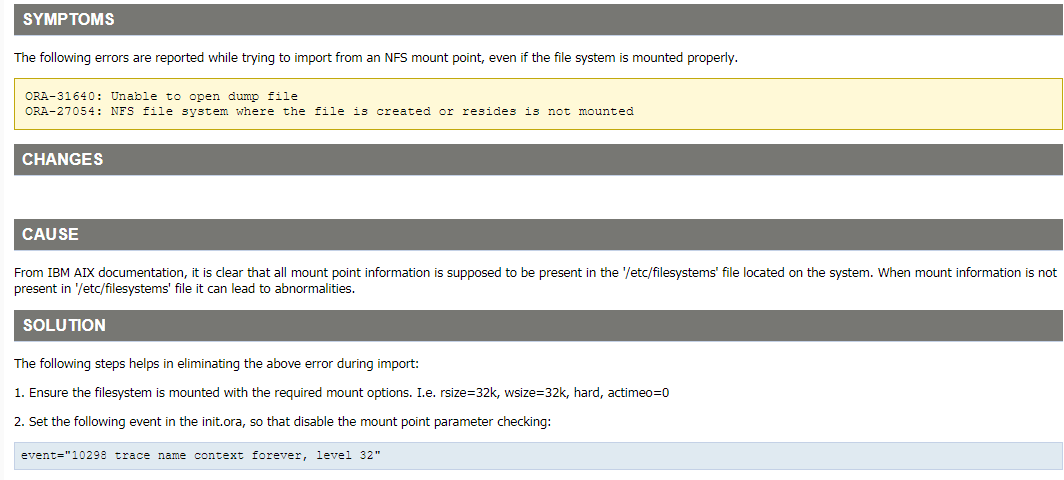This screenshot has height=480, width=1064.
Task: Click the CAUSE section header
Action: (50, 234)
